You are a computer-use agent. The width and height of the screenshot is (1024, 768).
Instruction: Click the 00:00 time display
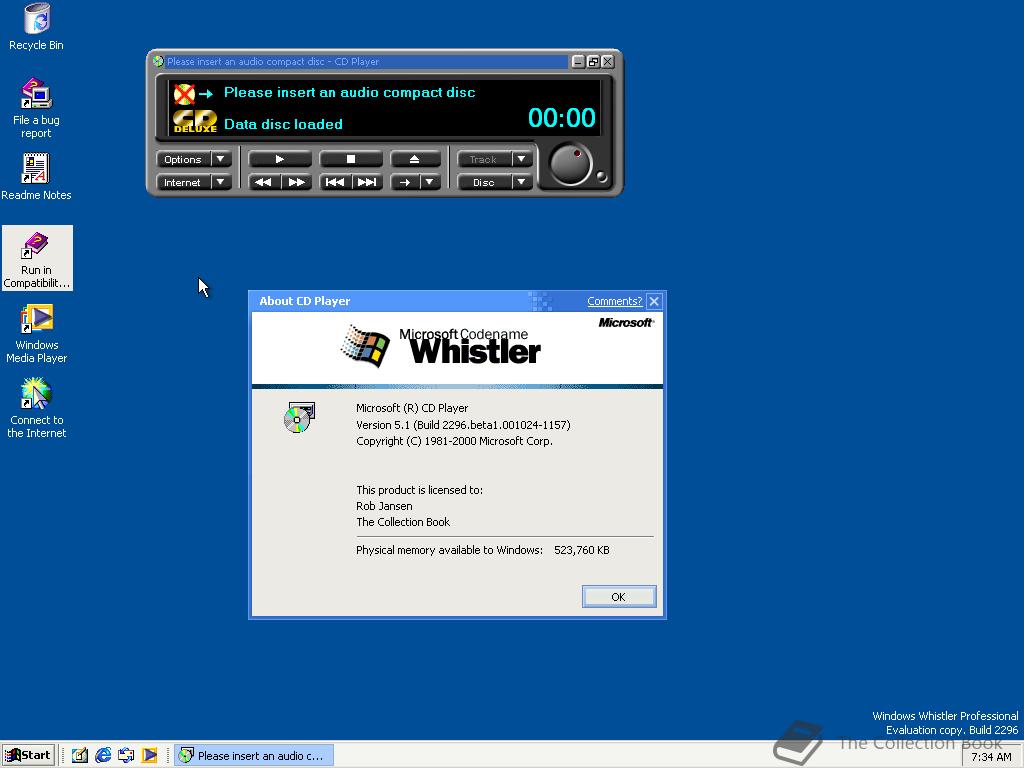562,118
